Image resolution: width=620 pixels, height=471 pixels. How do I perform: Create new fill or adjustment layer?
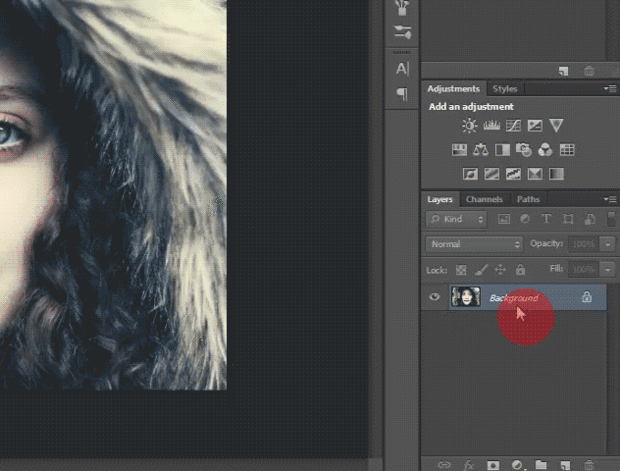517,465
